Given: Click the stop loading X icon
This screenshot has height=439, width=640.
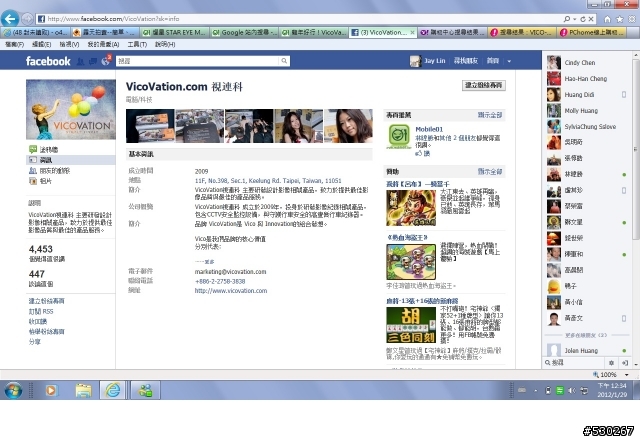Looking at the screenshot, I should 591,19.
